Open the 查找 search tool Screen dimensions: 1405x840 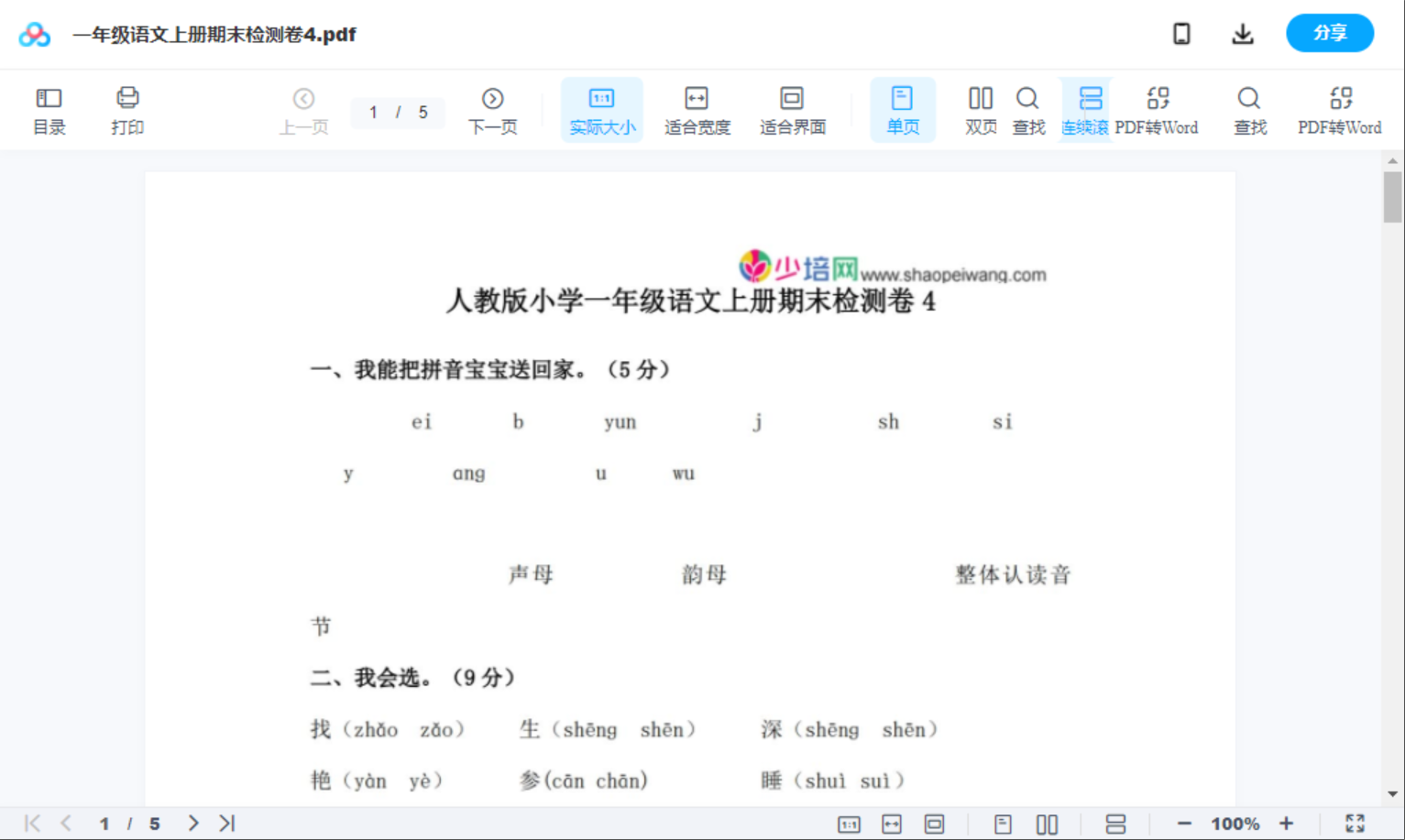click(1028, 109)
